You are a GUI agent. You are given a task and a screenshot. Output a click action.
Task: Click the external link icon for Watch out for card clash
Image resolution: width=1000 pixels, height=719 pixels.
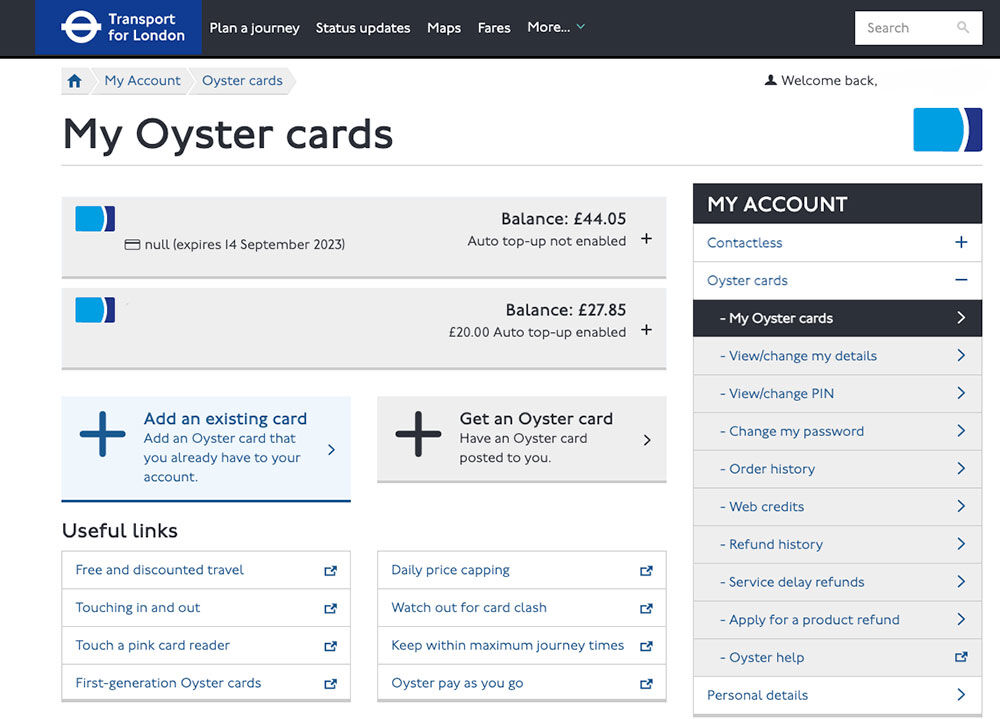tap(646, 608)
